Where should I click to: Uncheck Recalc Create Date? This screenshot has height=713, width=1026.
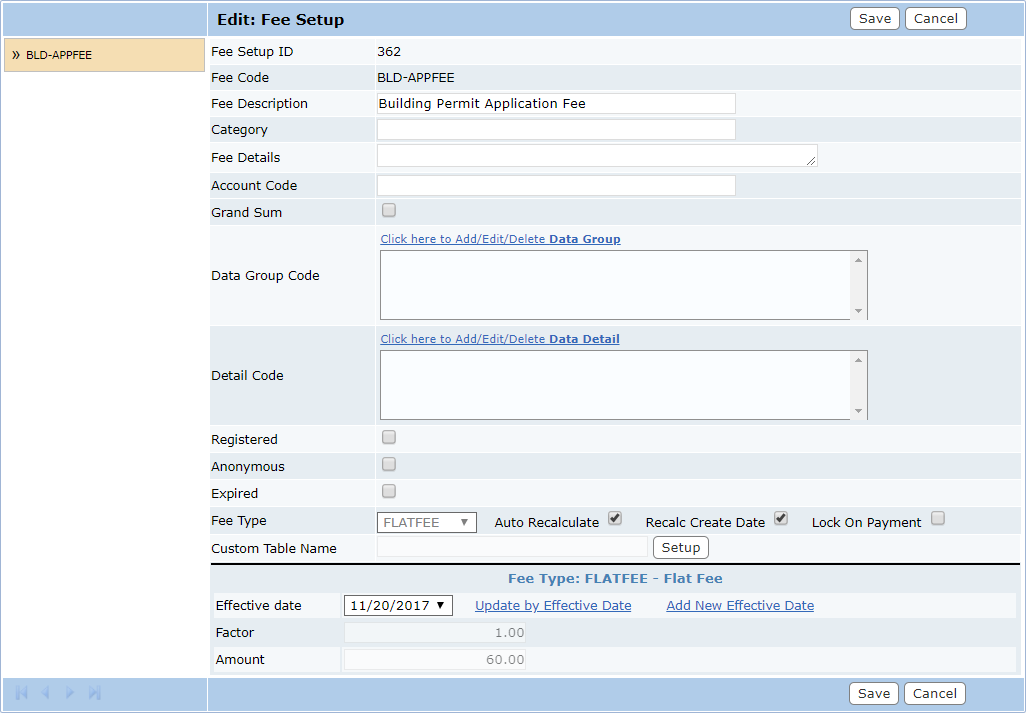coord(780,519)
